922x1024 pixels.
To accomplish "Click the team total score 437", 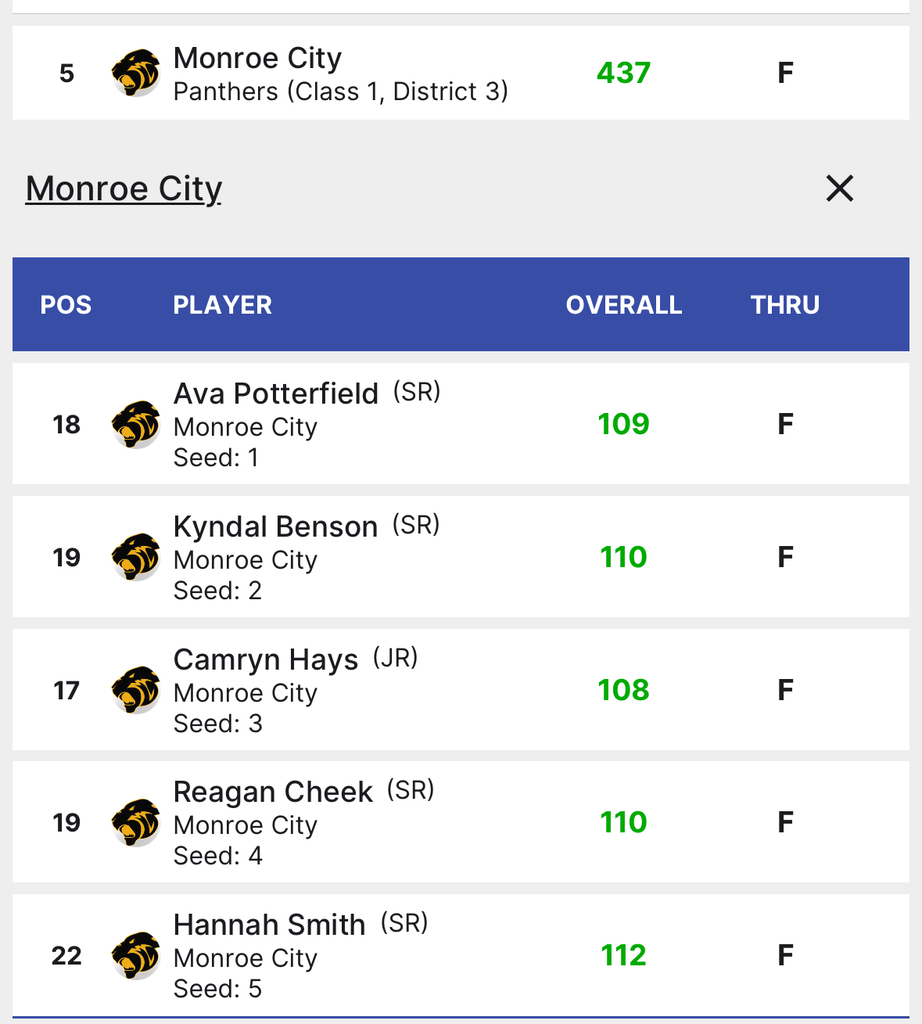I will coord(623,73).
